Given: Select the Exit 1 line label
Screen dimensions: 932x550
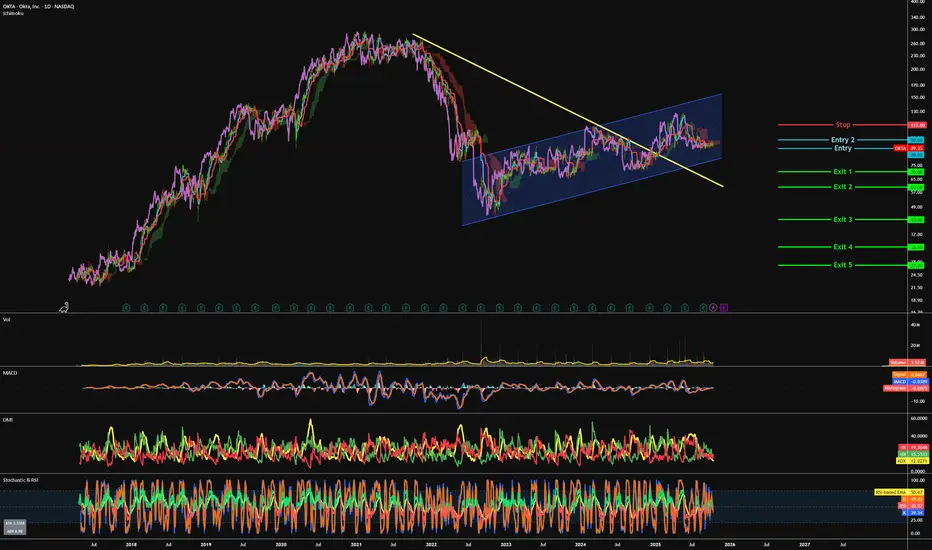Looking at the screenshot, I should 842,172.
